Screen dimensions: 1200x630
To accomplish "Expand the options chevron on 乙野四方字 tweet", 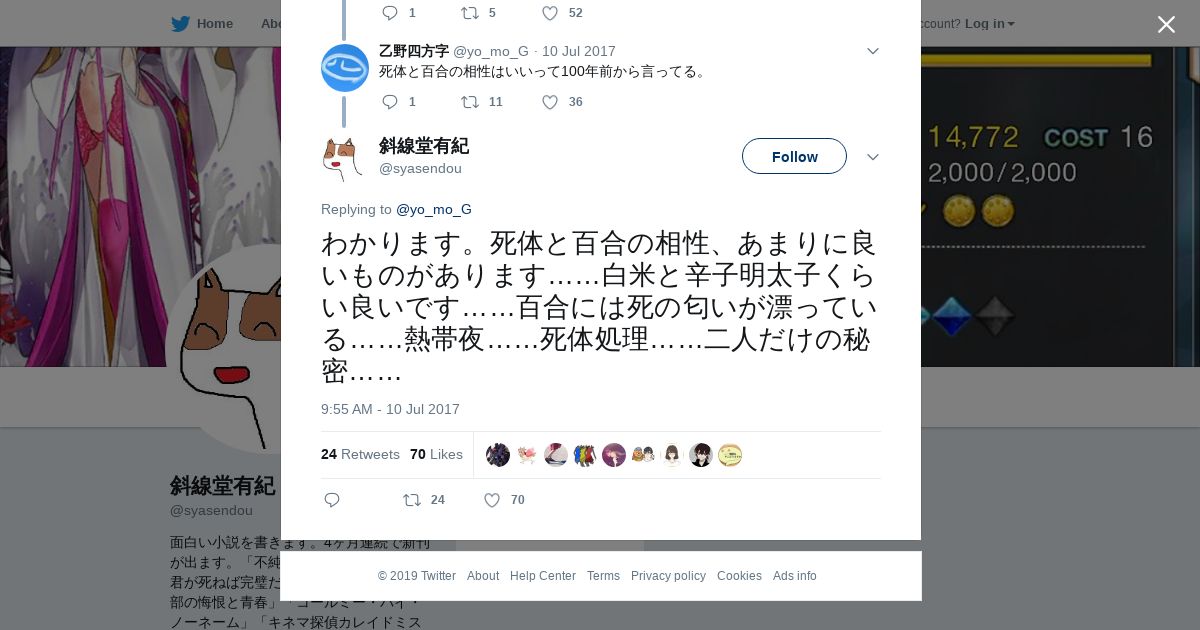I will coord(872,51).
